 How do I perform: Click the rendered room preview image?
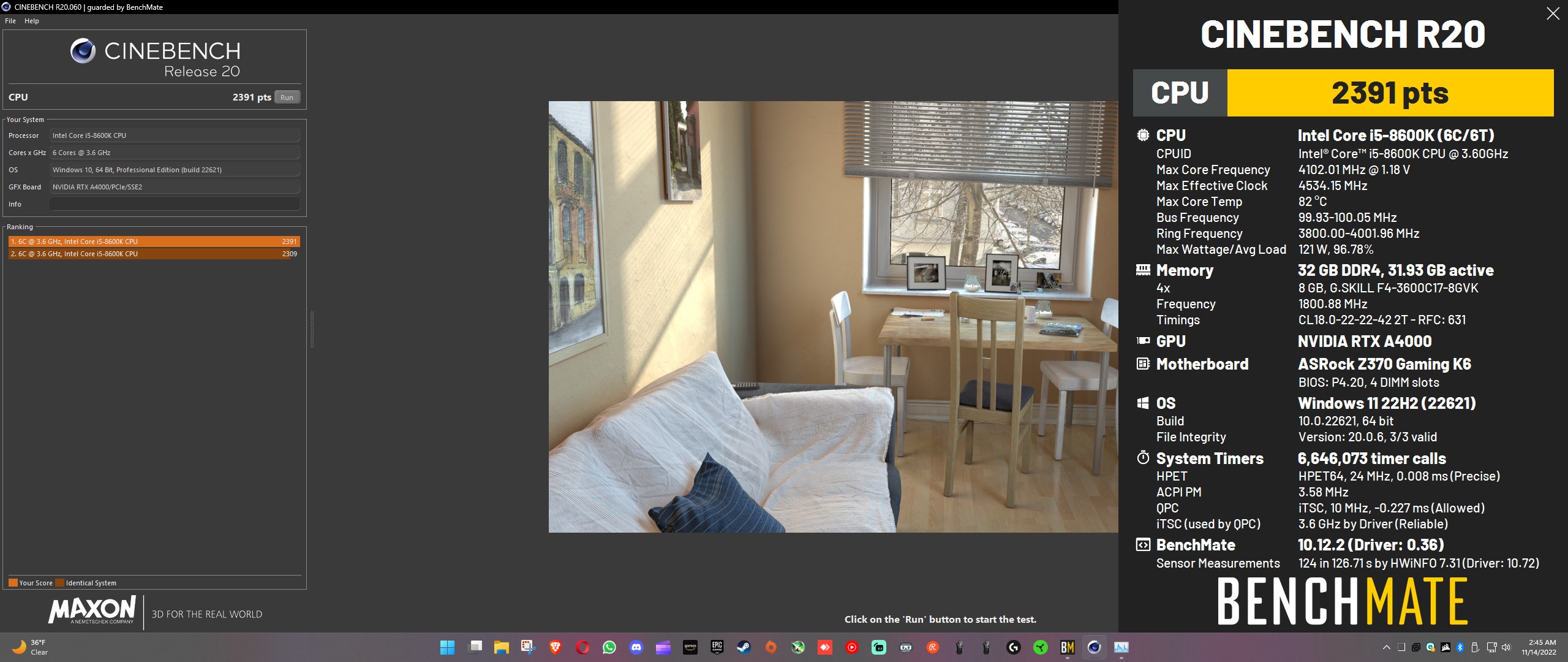pos(833,317)
